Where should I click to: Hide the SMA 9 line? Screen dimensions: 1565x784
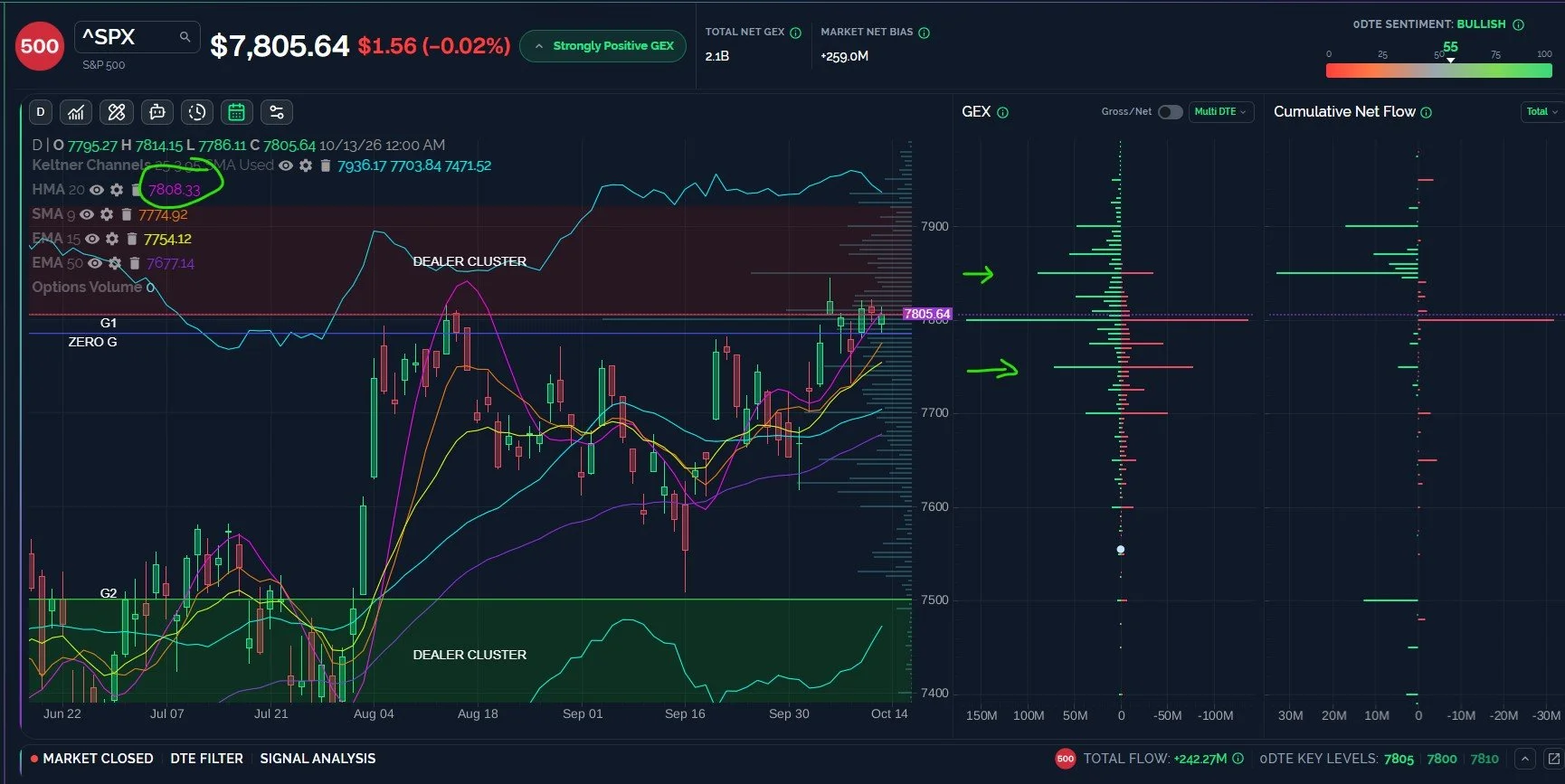87,214
